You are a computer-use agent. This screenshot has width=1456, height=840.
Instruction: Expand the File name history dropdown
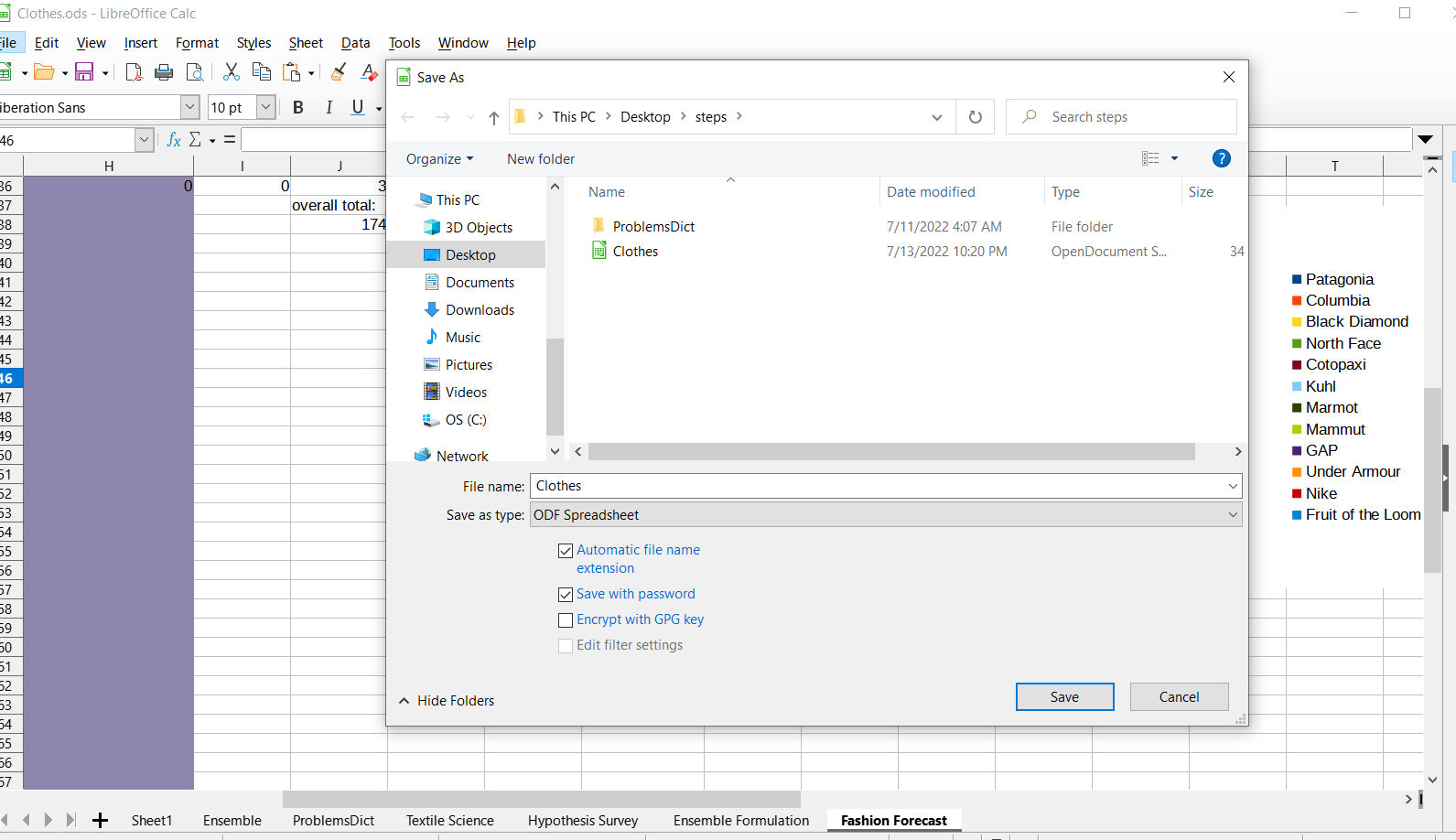(1233, 486)
